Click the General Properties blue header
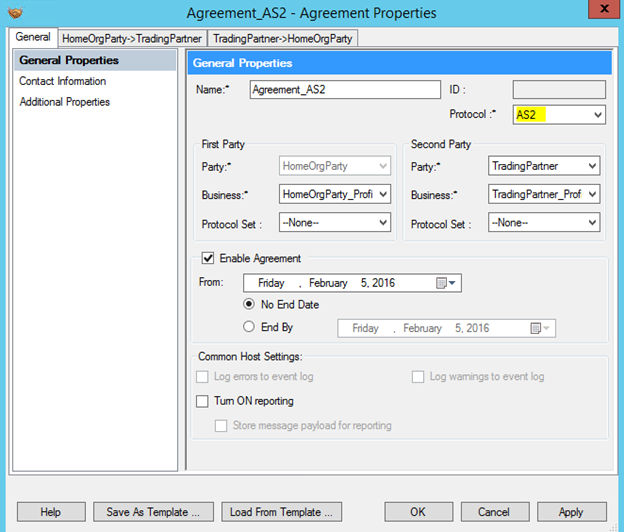The height and width of the screenshot is (532, 624). tap(400, 63)
